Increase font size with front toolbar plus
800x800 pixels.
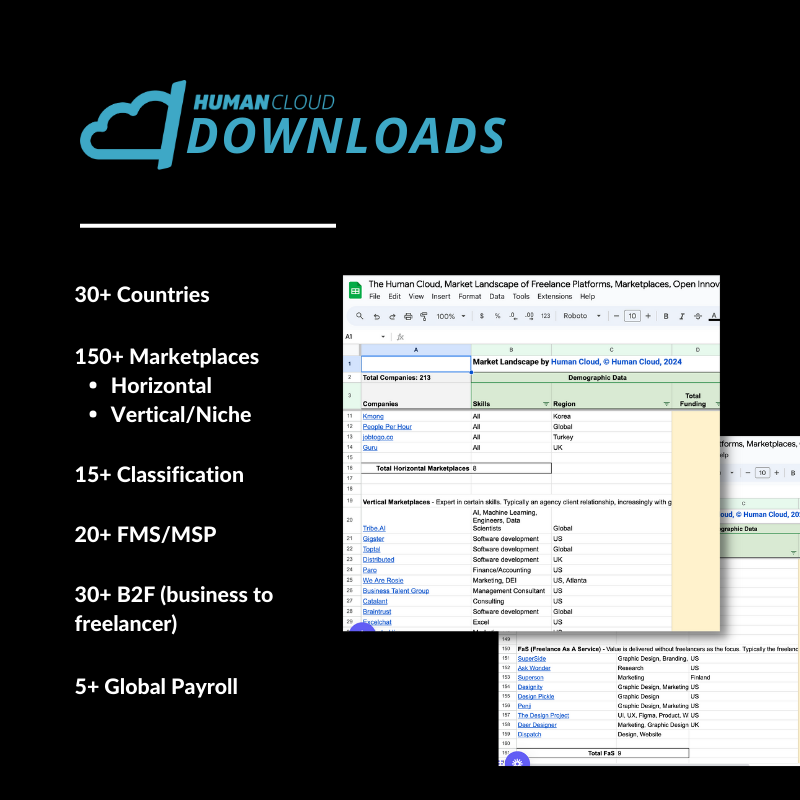648,316
